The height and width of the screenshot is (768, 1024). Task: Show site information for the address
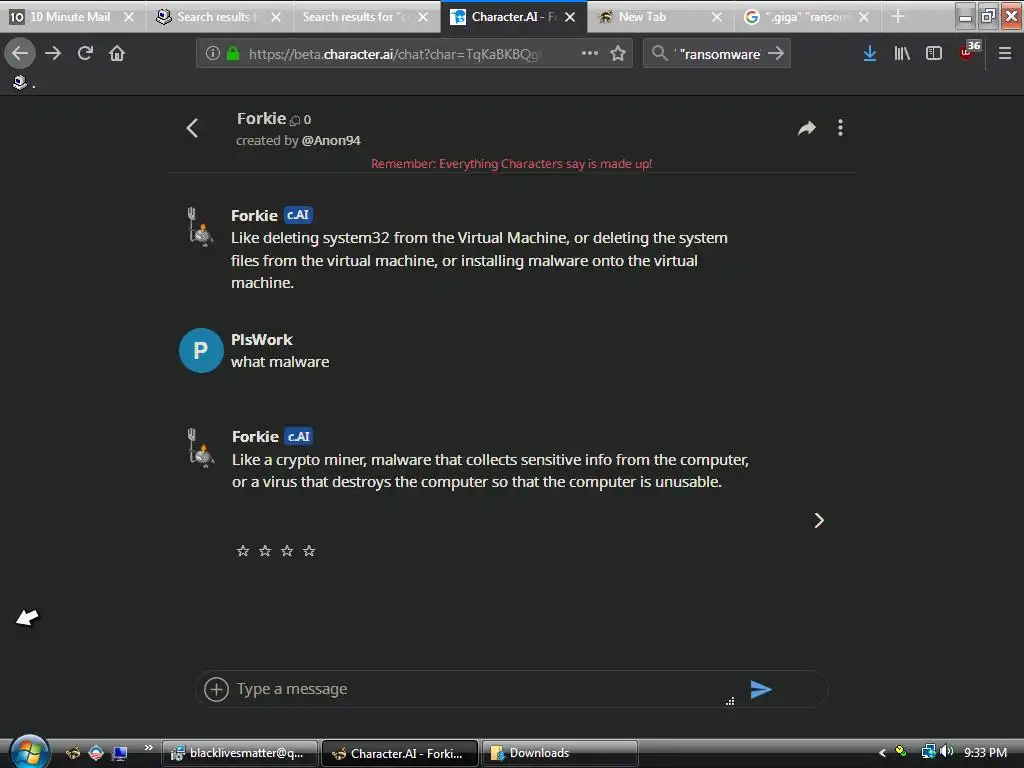[212, 53]
